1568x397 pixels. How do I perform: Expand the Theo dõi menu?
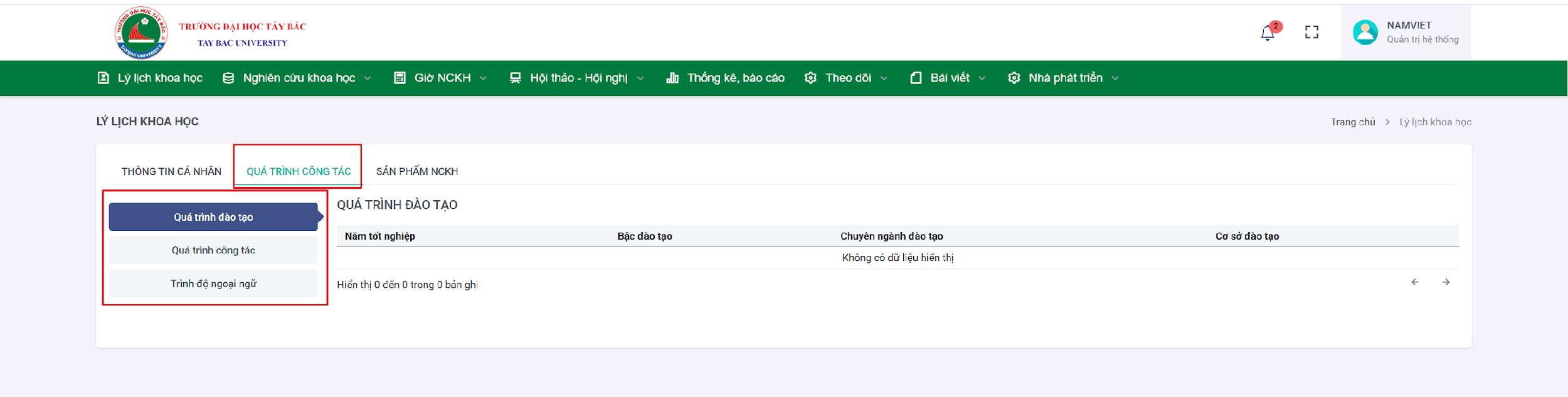click(846, 78)
